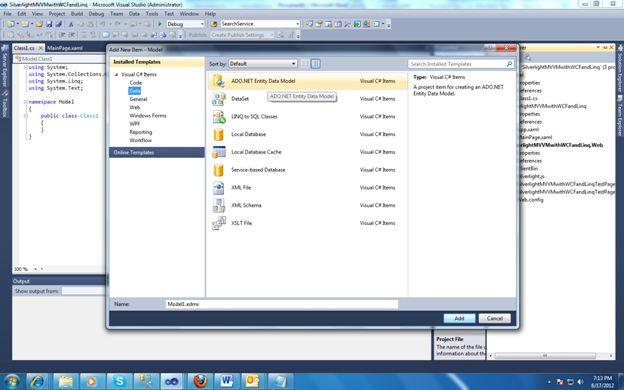Select the Local Database template icon
Image resolution: width=624 pixels, height=390 pixels.
(218, 135)
